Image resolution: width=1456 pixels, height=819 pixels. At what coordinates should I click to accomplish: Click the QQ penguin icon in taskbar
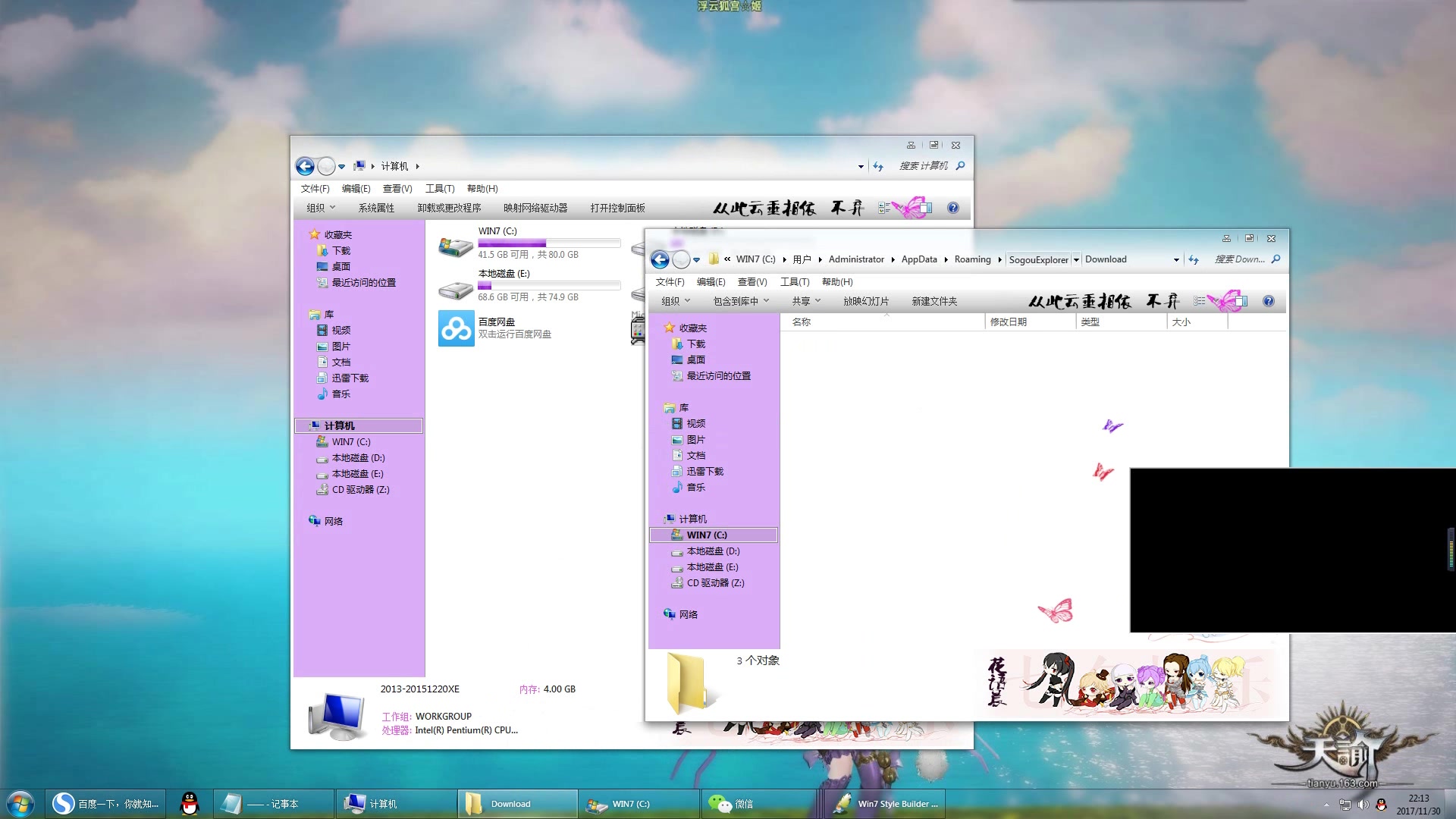189,803
